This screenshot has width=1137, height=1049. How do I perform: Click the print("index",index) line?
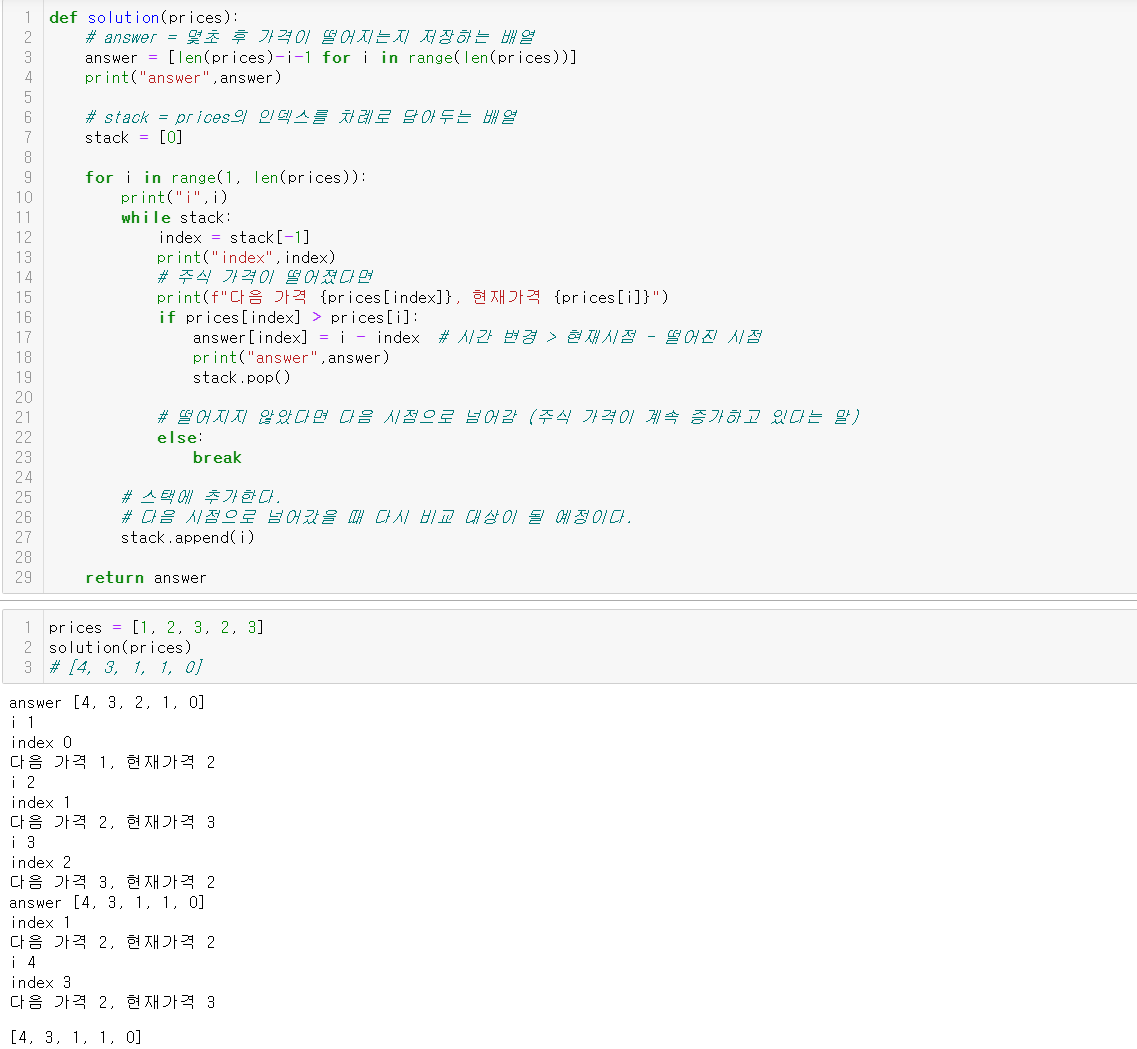[x=246, y=257]
